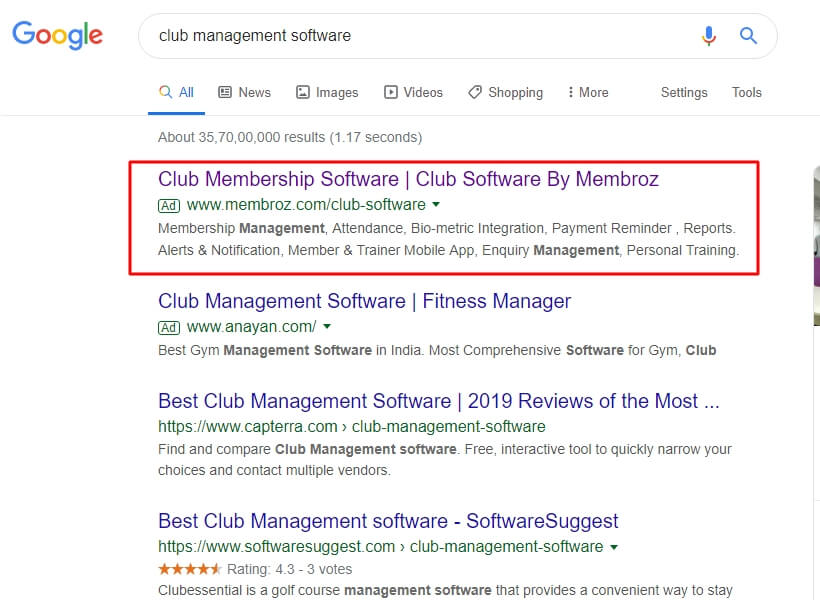Open Best Club Management Software 2019 Reviews link
This screenshot has height=600, width=820.
pyautogui.click(x=438, y=401)
